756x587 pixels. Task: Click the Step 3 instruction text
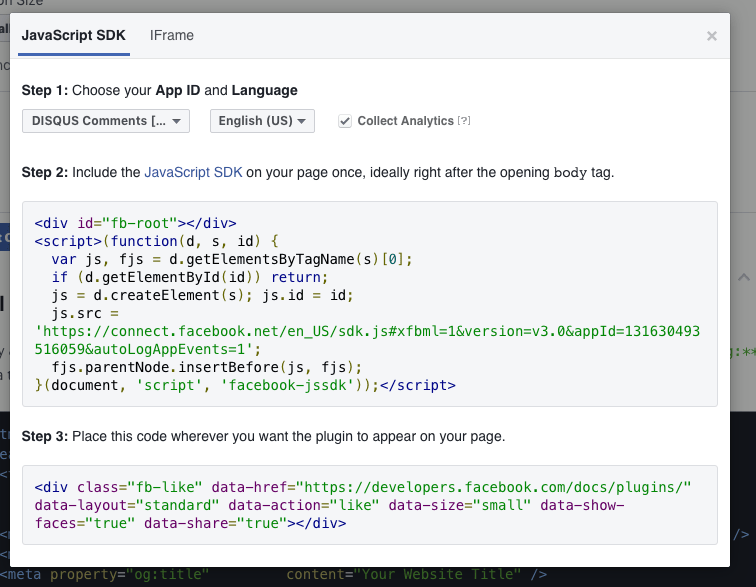click(x=263, y=436)
